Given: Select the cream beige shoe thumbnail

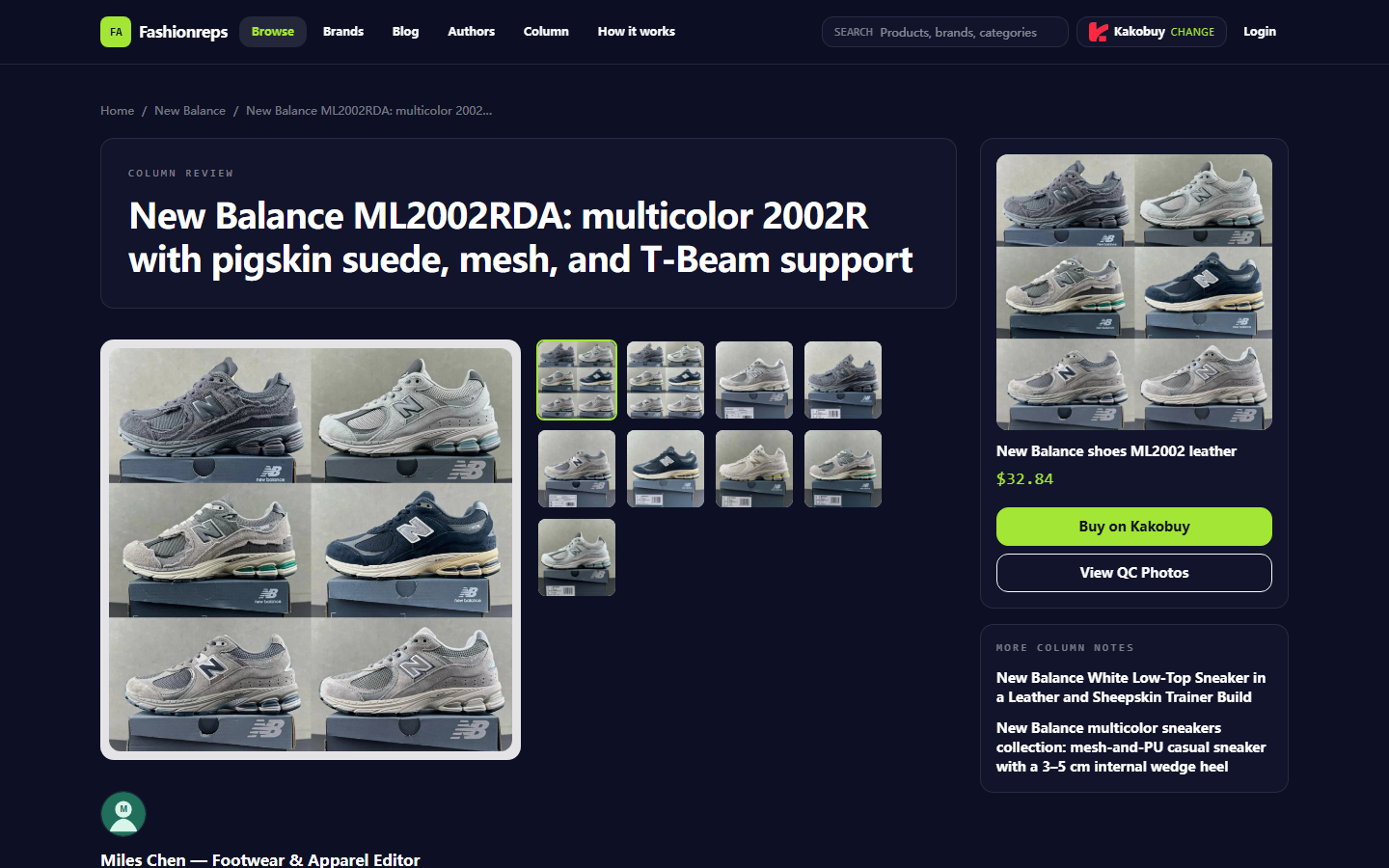Looking at the screenshot, I should 754,469.
